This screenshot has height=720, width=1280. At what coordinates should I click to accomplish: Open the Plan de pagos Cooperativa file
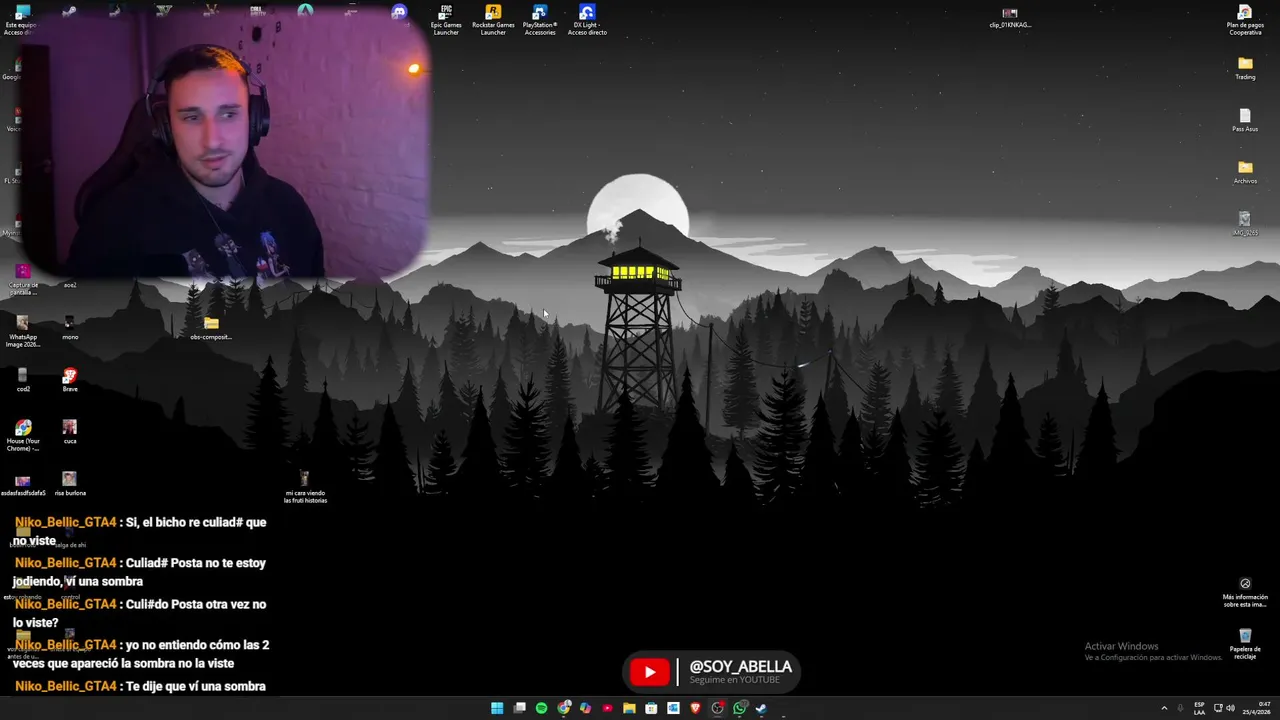click(x=1245, y=19)
